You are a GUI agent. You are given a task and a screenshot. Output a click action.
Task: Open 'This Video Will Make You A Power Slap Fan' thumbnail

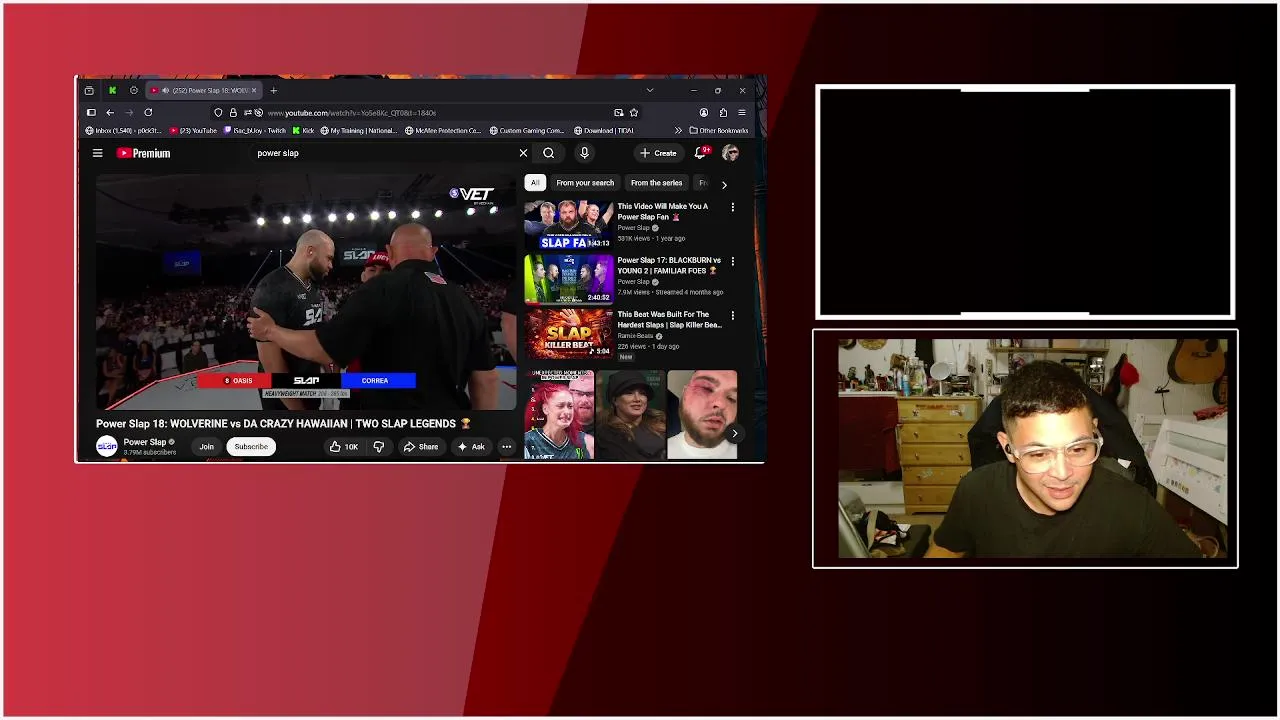click(x=569, y=225)
